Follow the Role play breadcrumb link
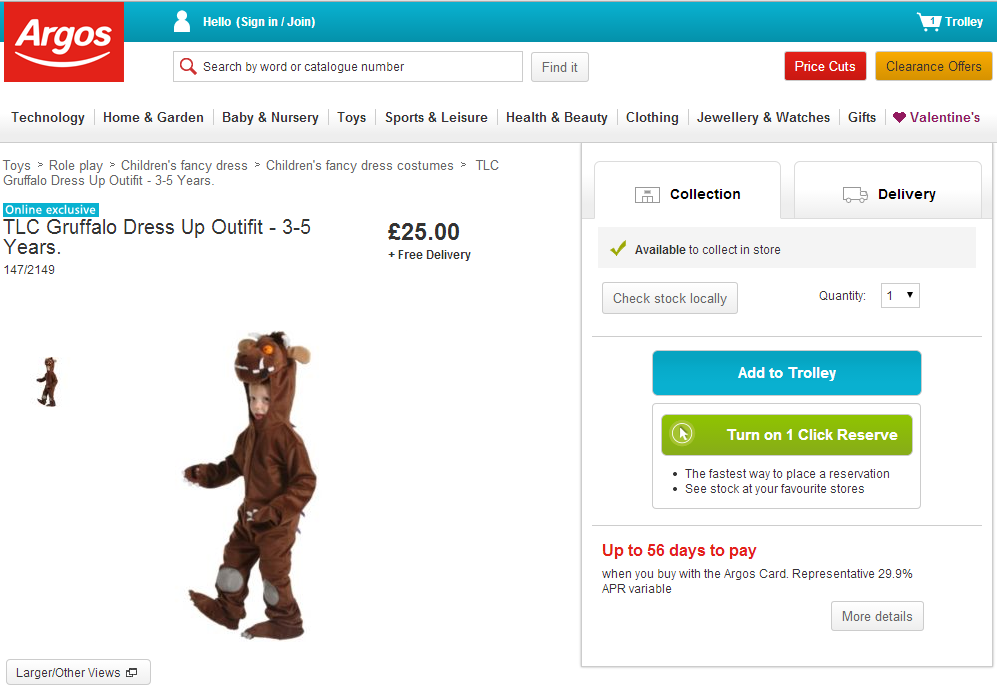This screenshot has width=997, height=694. click(76, 166)
